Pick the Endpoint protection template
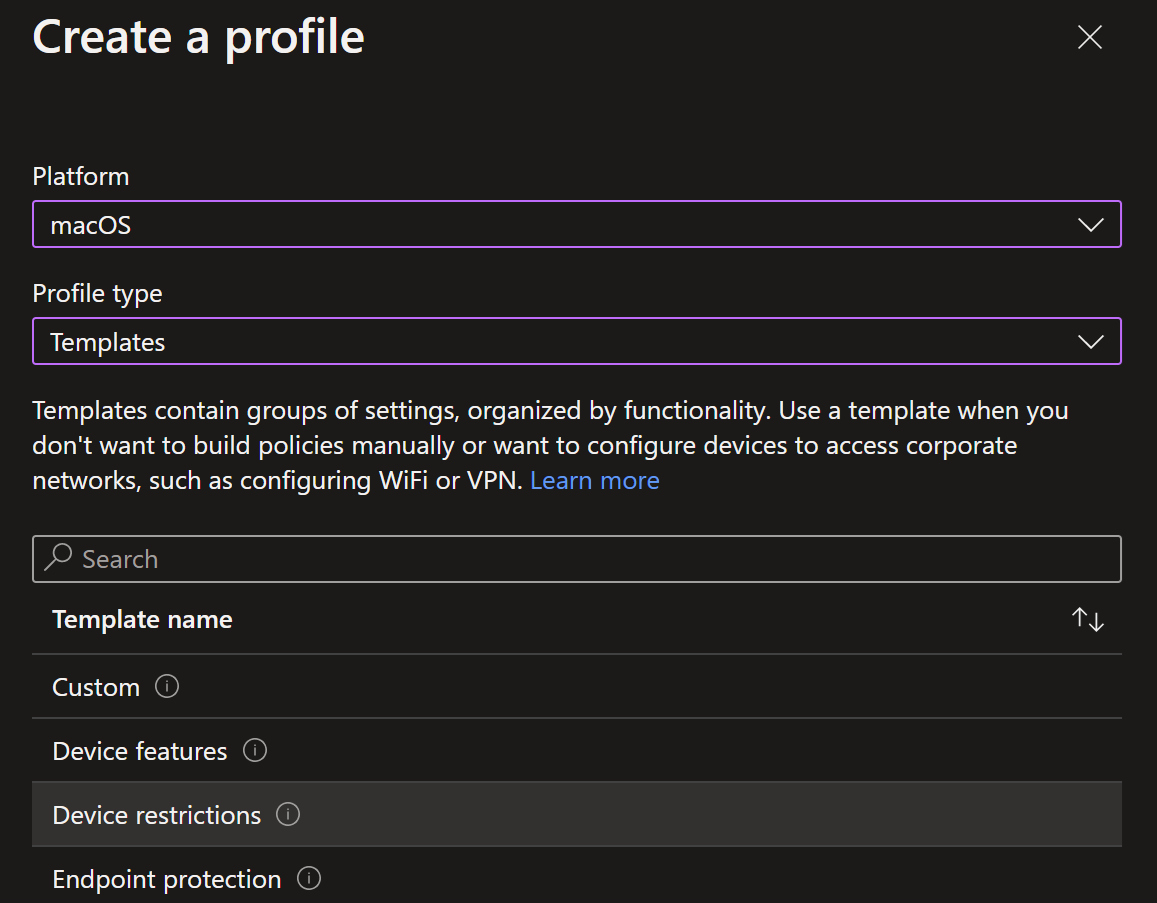This screenshot has width=1157, height=903. (x=577, y=878)
